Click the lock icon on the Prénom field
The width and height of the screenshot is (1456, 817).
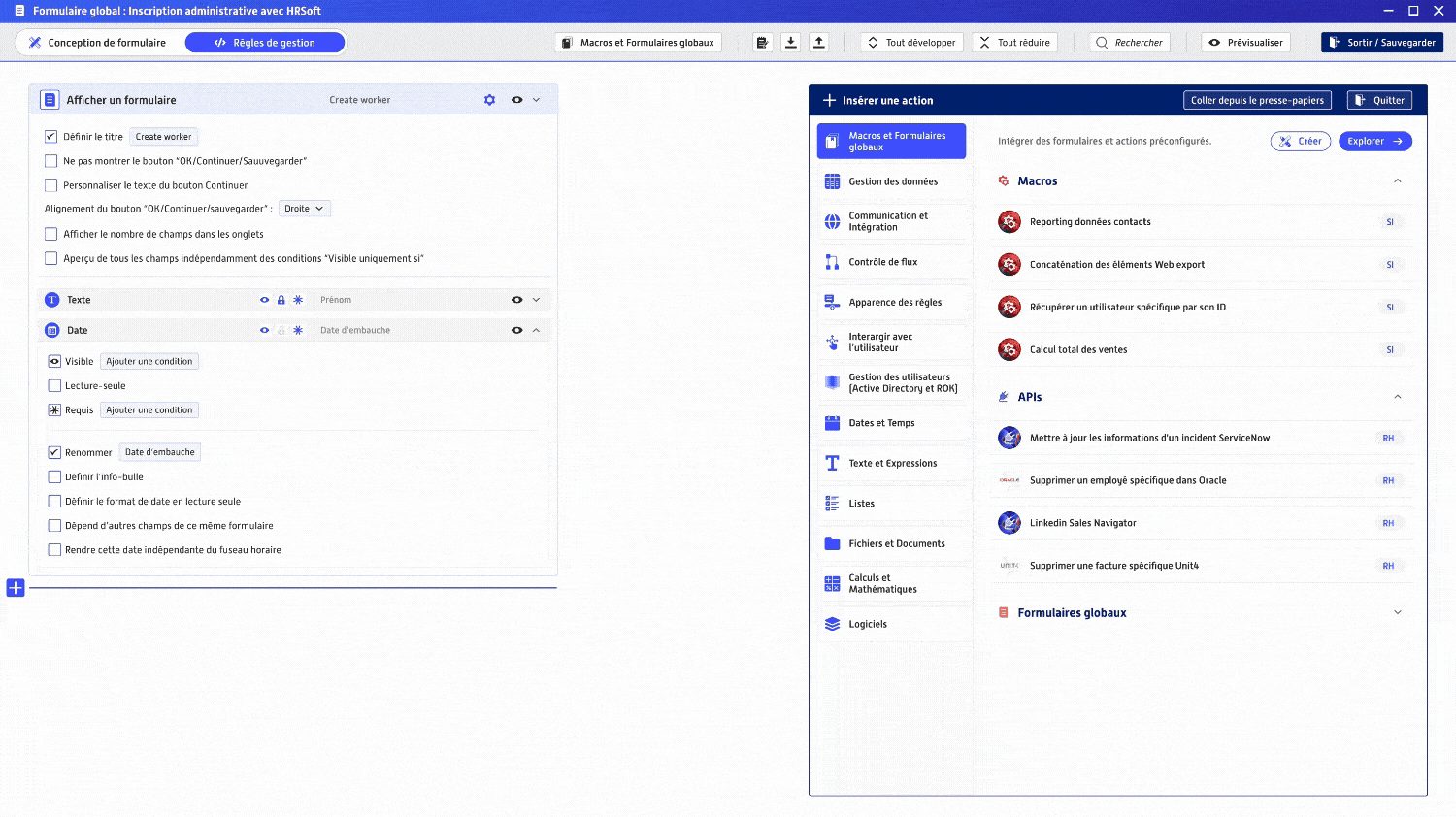pos(281,300)
